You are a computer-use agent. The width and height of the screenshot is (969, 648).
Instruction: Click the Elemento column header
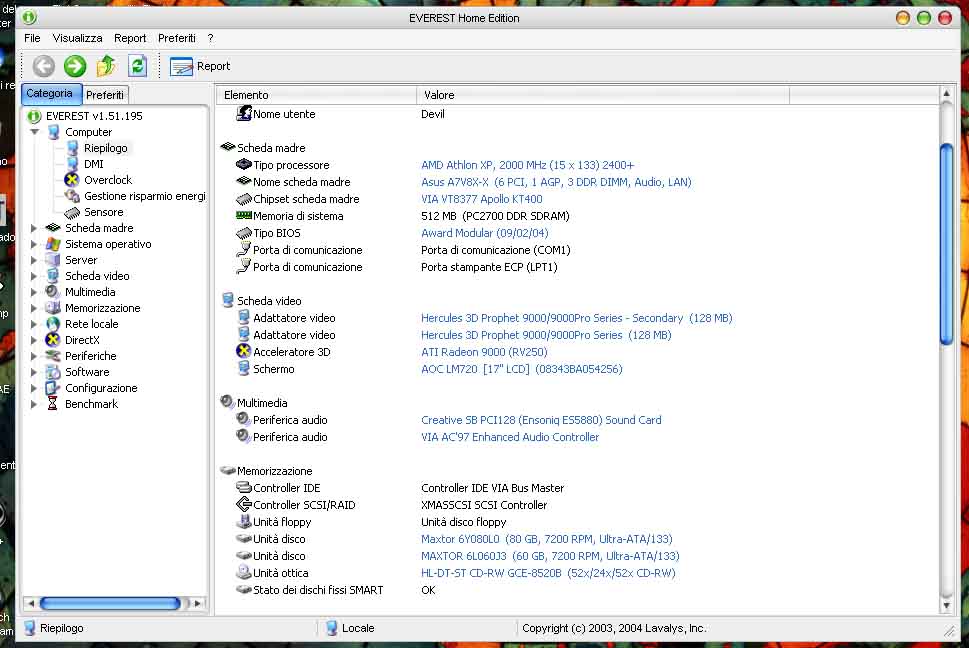pos(316,95)
